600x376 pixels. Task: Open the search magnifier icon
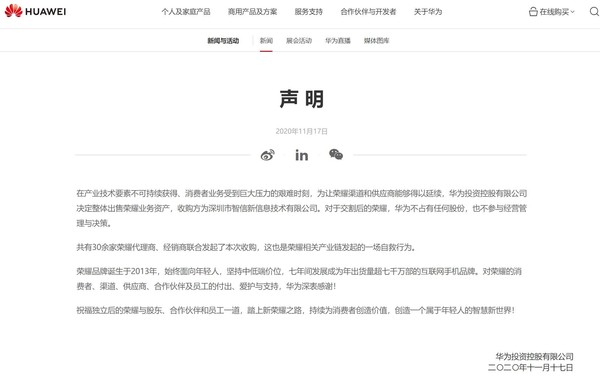tap(594, 11)
